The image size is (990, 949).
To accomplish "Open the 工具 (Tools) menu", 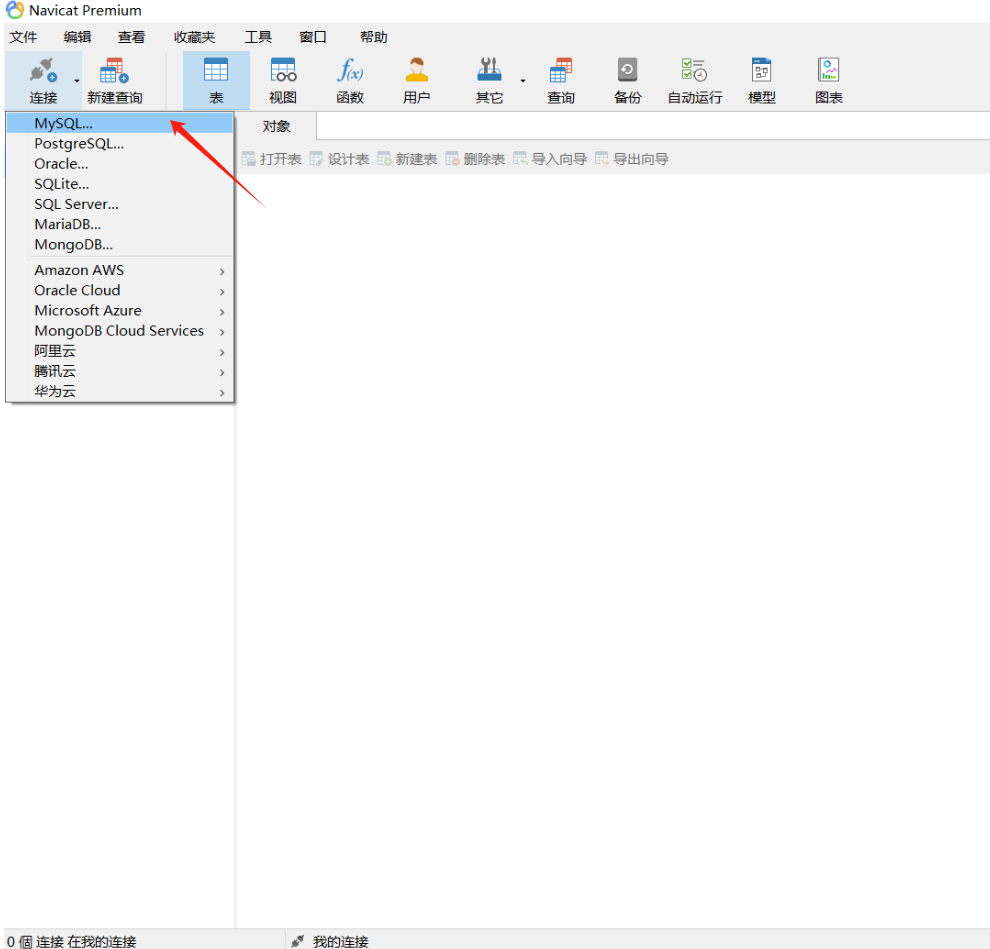I will 258,37.
